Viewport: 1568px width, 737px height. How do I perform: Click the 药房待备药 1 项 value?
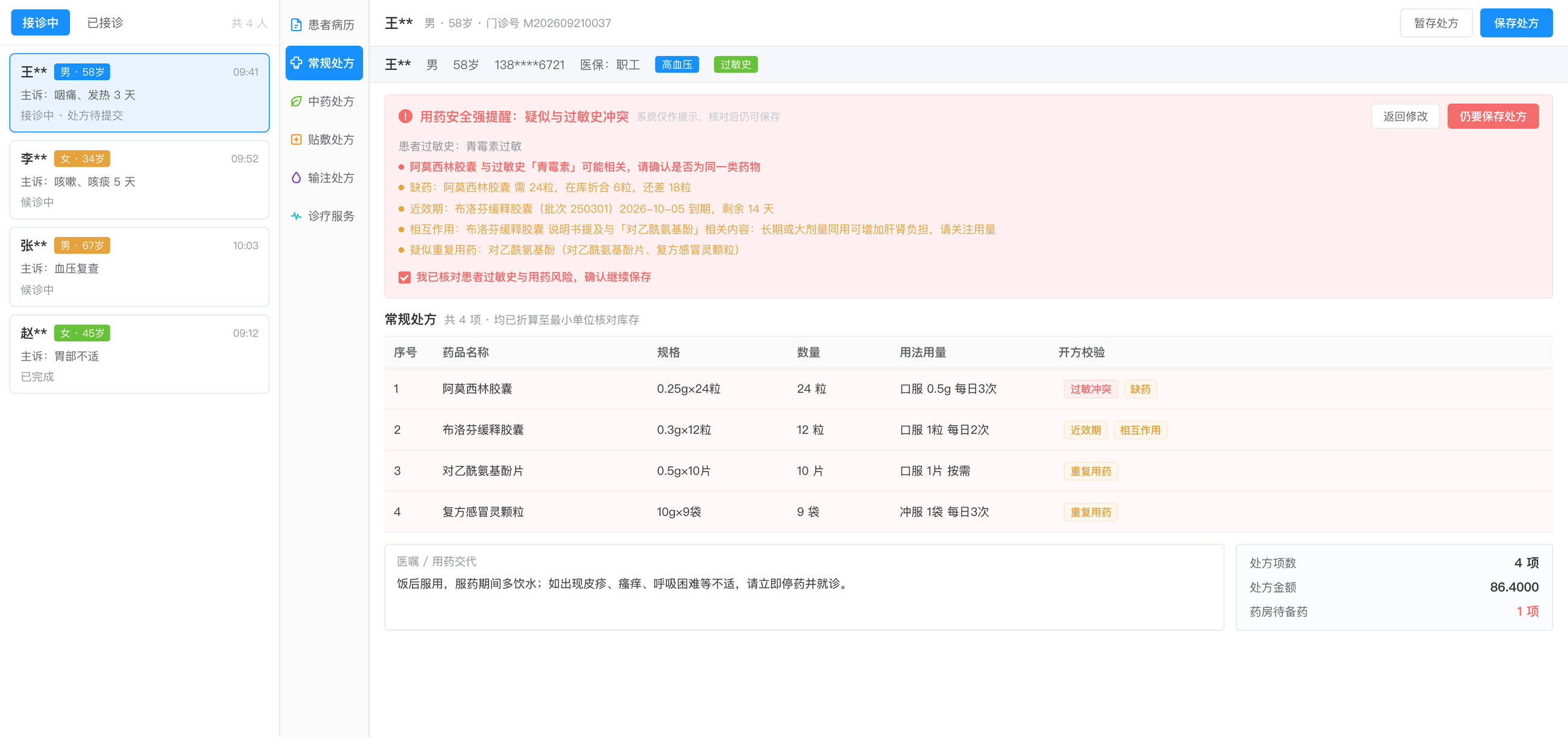pyautogui.click(x=1526, y=611)
